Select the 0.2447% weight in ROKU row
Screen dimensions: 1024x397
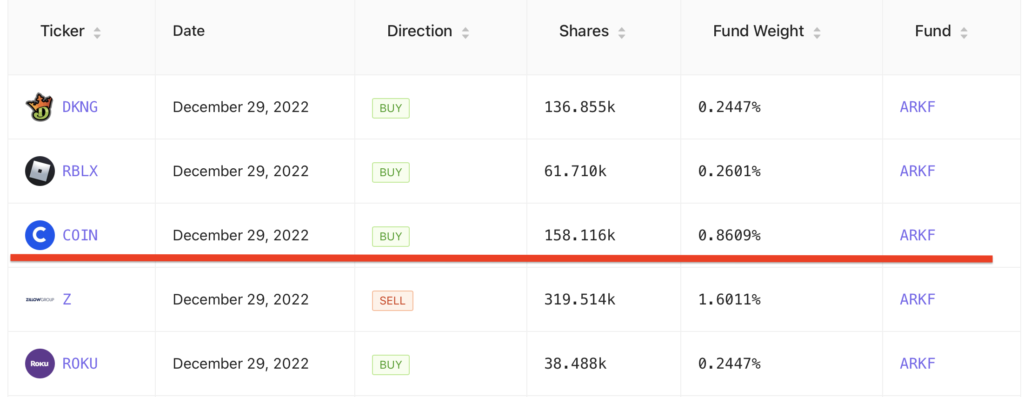pyautogui.click(x=729, y=364)
